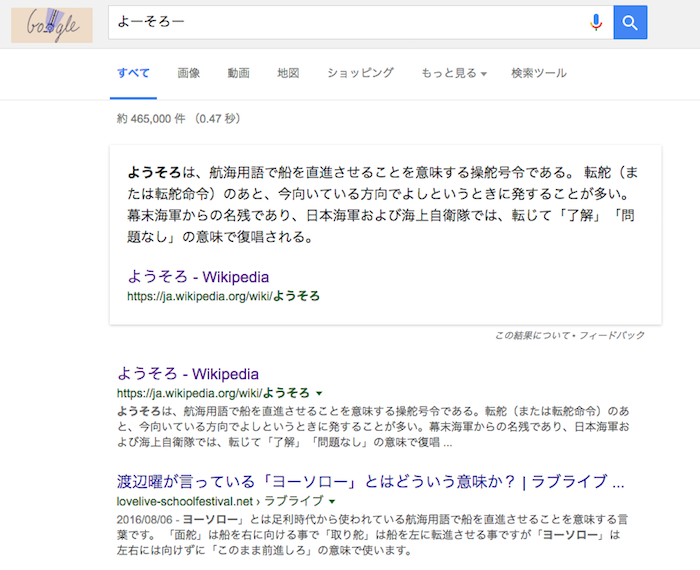Viewport: 700px width, 570px height.
Task: Open the ショッピング tab
Action: 360,73
